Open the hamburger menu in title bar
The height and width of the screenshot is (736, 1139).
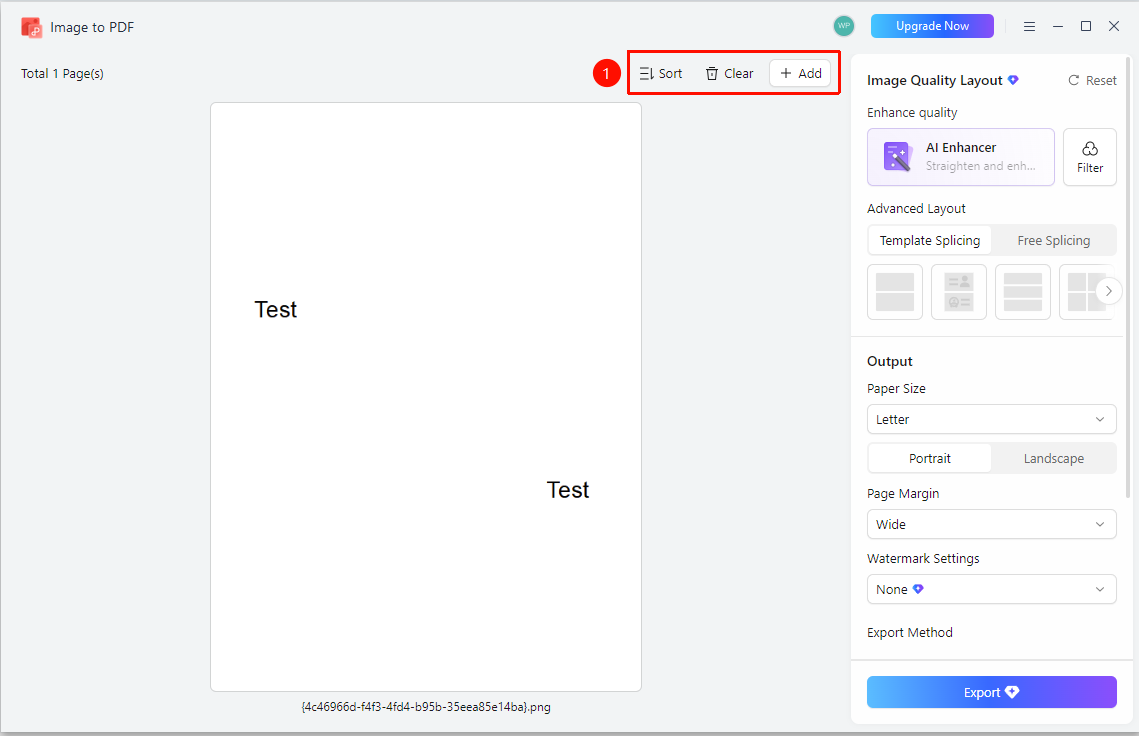click(1029, 26)
